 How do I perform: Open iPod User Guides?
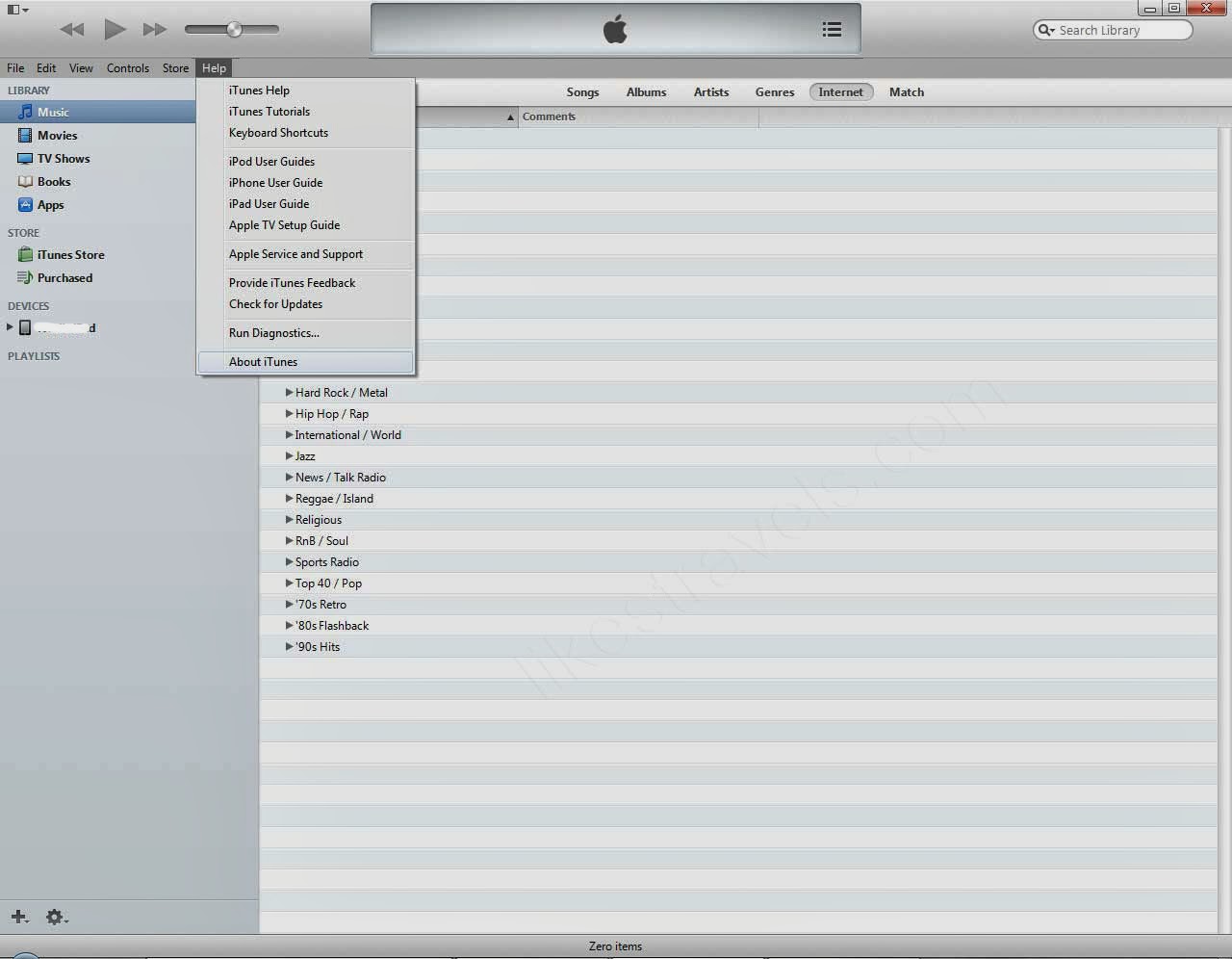[x=306, y=161]
